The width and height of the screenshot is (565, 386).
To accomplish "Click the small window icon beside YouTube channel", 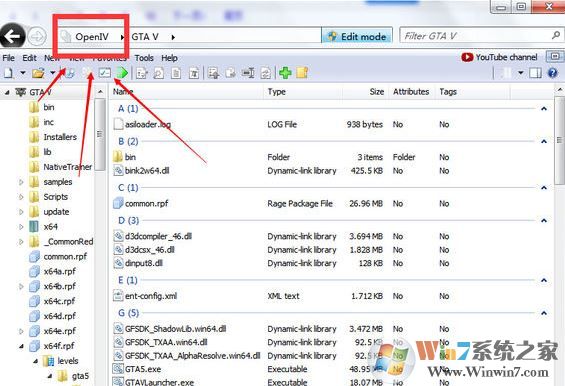I will click(555, 57).
